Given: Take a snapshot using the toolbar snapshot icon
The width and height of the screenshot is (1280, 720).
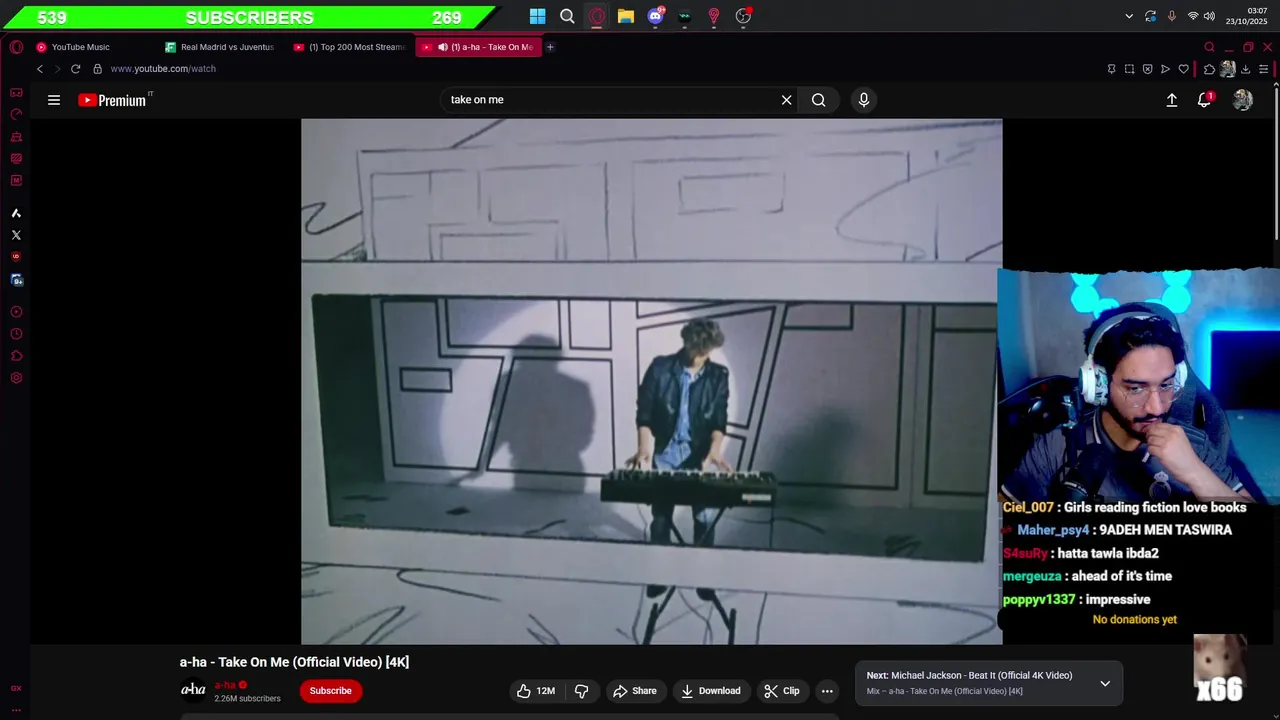Looking at the screenshot, I should pos(1129,69).
